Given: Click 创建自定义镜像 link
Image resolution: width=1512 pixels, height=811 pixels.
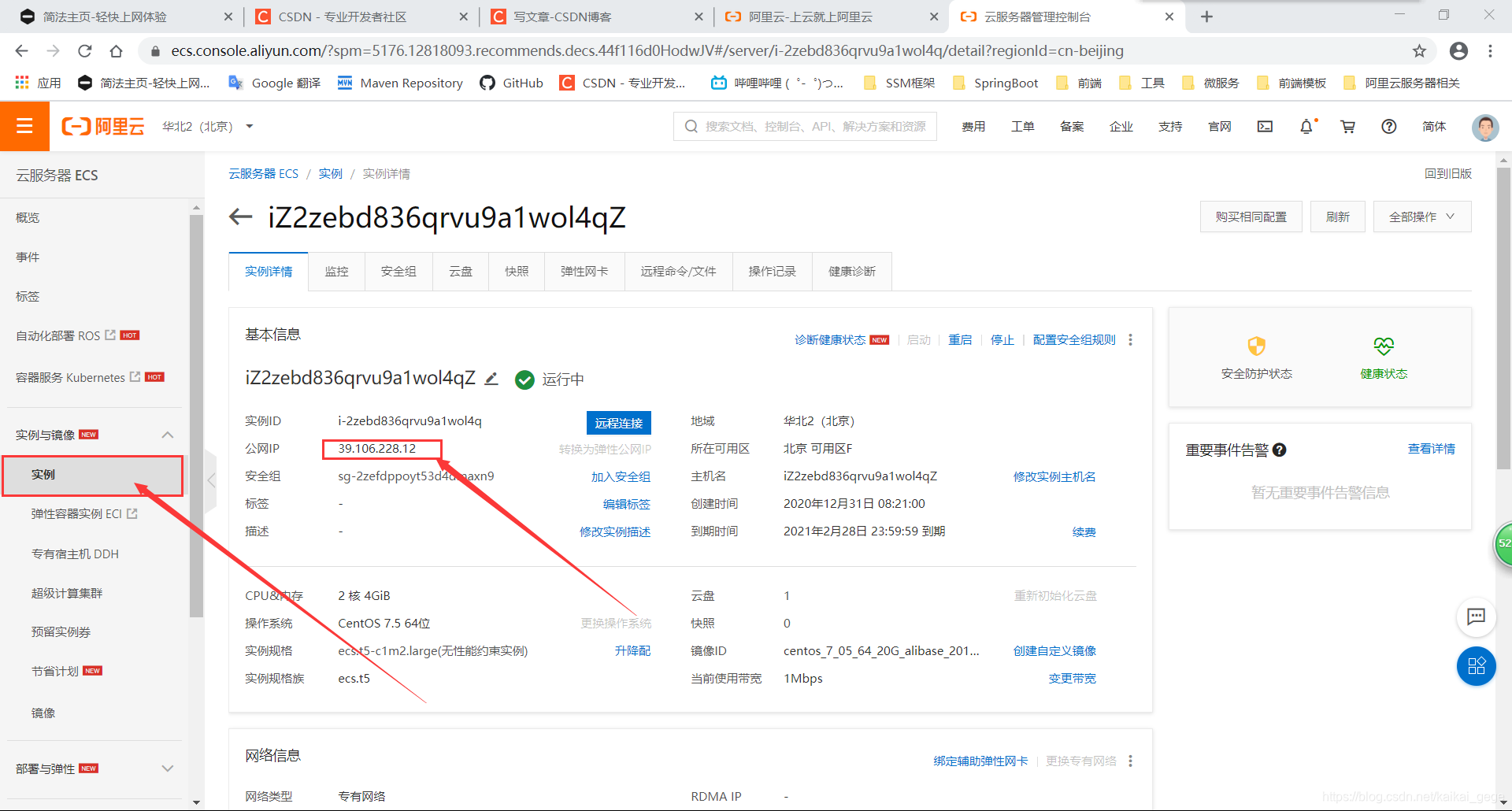Looking at the screenshot, I should click(x=1054, y=650).
